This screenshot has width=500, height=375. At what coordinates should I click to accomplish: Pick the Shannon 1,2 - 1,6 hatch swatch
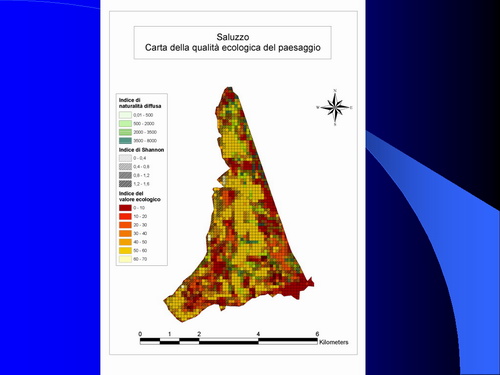click(125, 184)
